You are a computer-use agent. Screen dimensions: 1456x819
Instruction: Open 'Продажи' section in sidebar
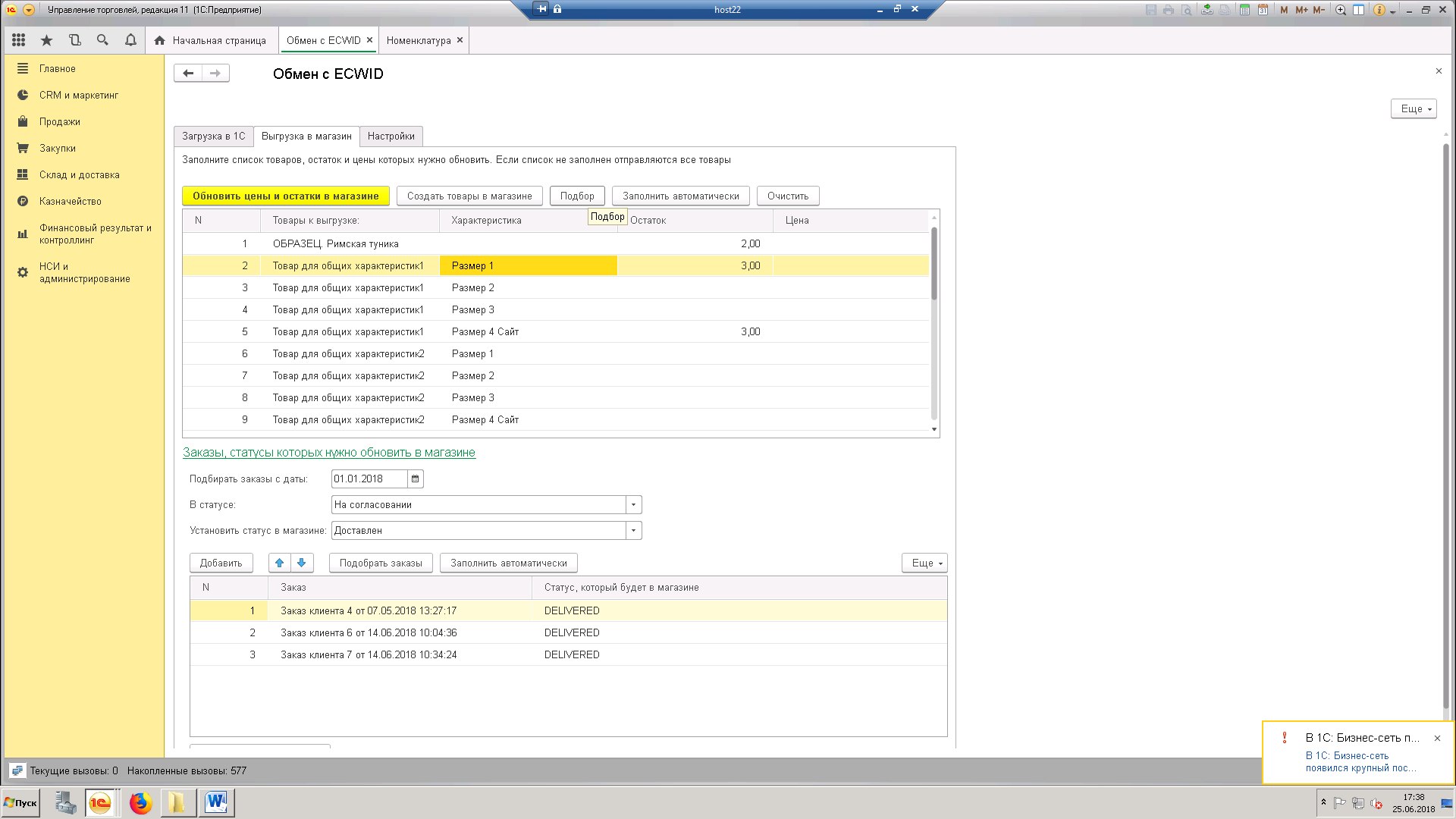[59, 122]
